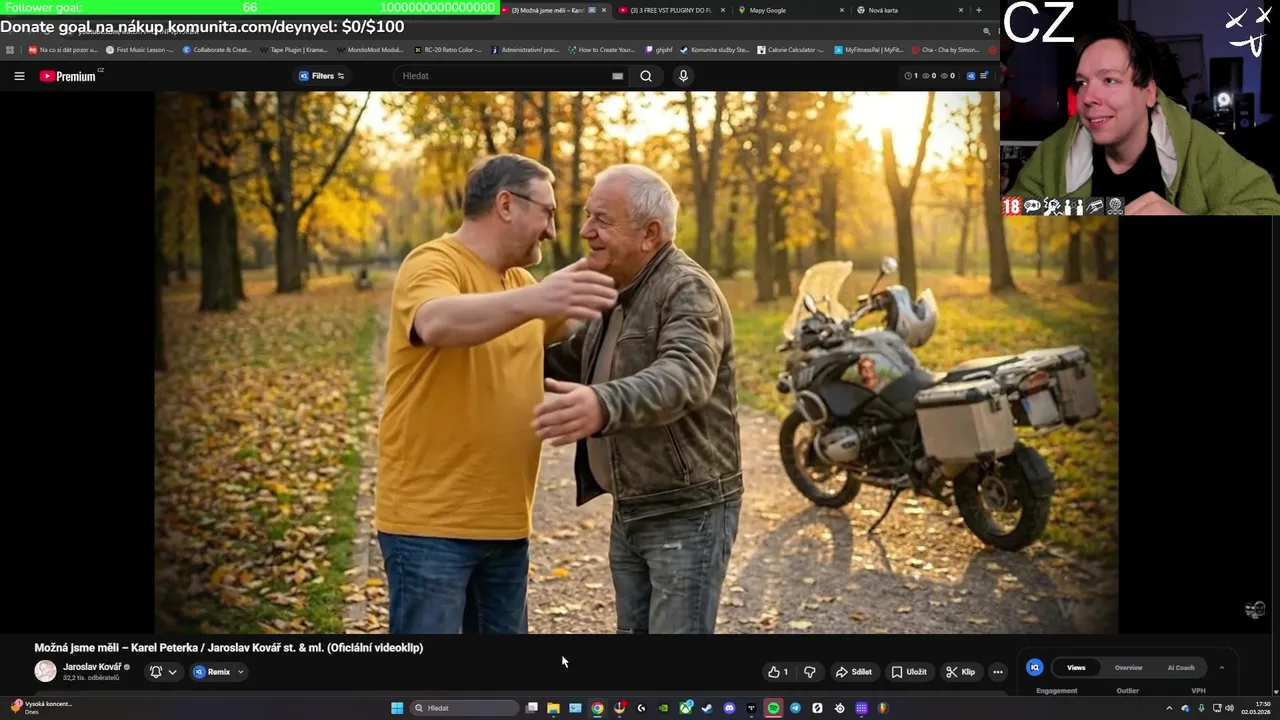1280x720 pixels.
Task: Click the vidIQ logo in side panel
Action: [x=1035, y=667]
